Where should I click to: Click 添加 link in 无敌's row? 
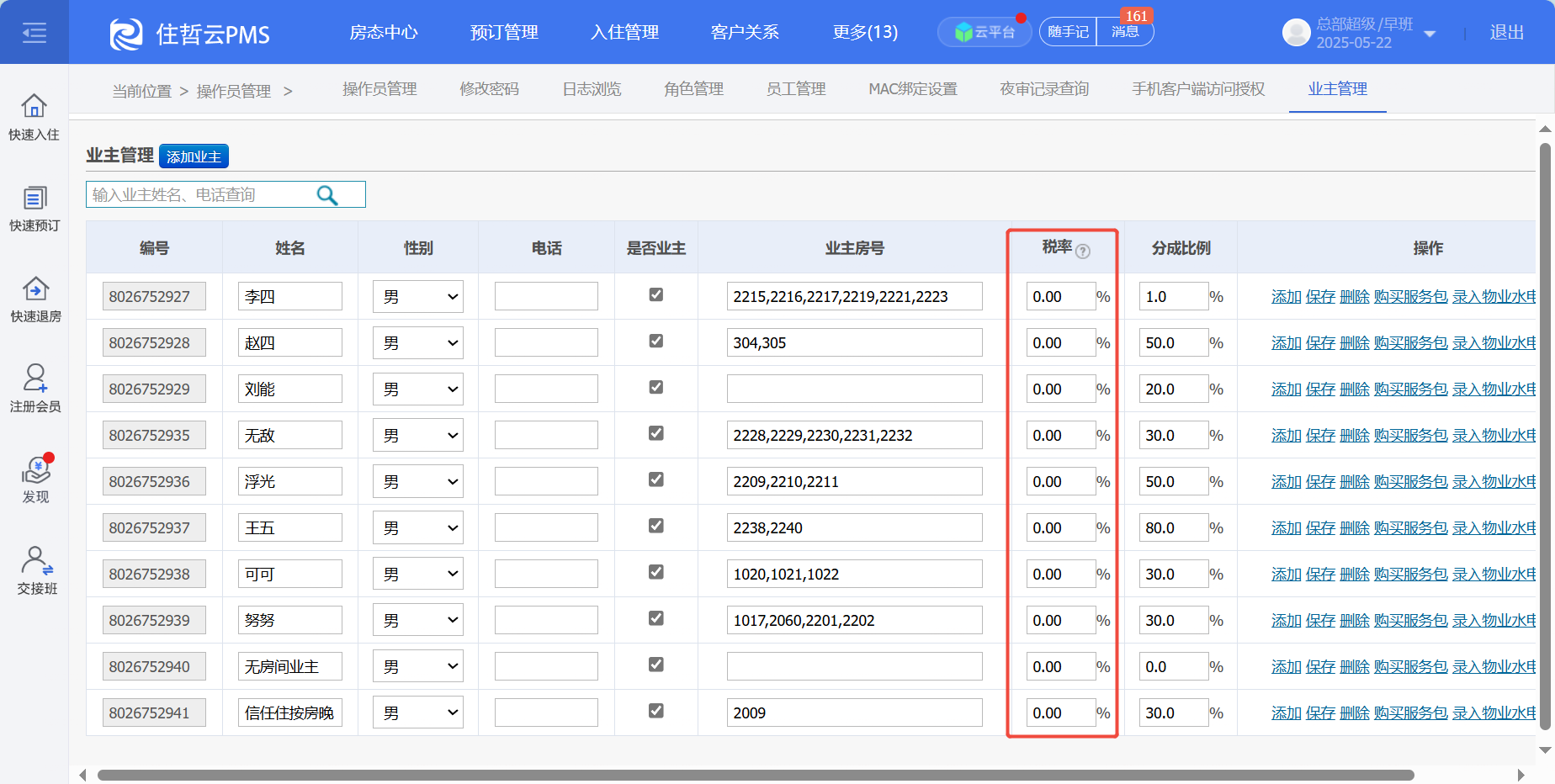[1287, 435]
